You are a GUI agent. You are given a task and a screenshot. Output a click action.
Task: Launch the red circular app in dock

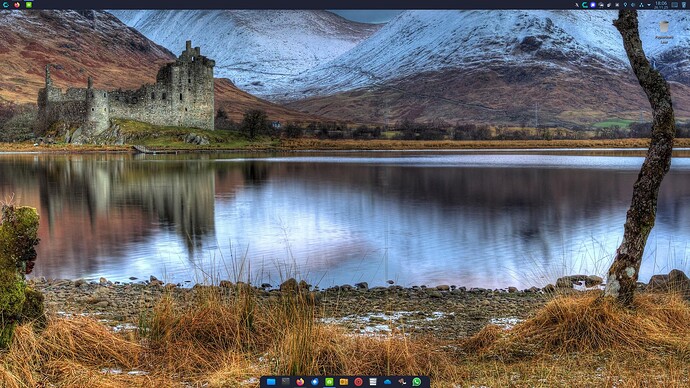[358, 382]
